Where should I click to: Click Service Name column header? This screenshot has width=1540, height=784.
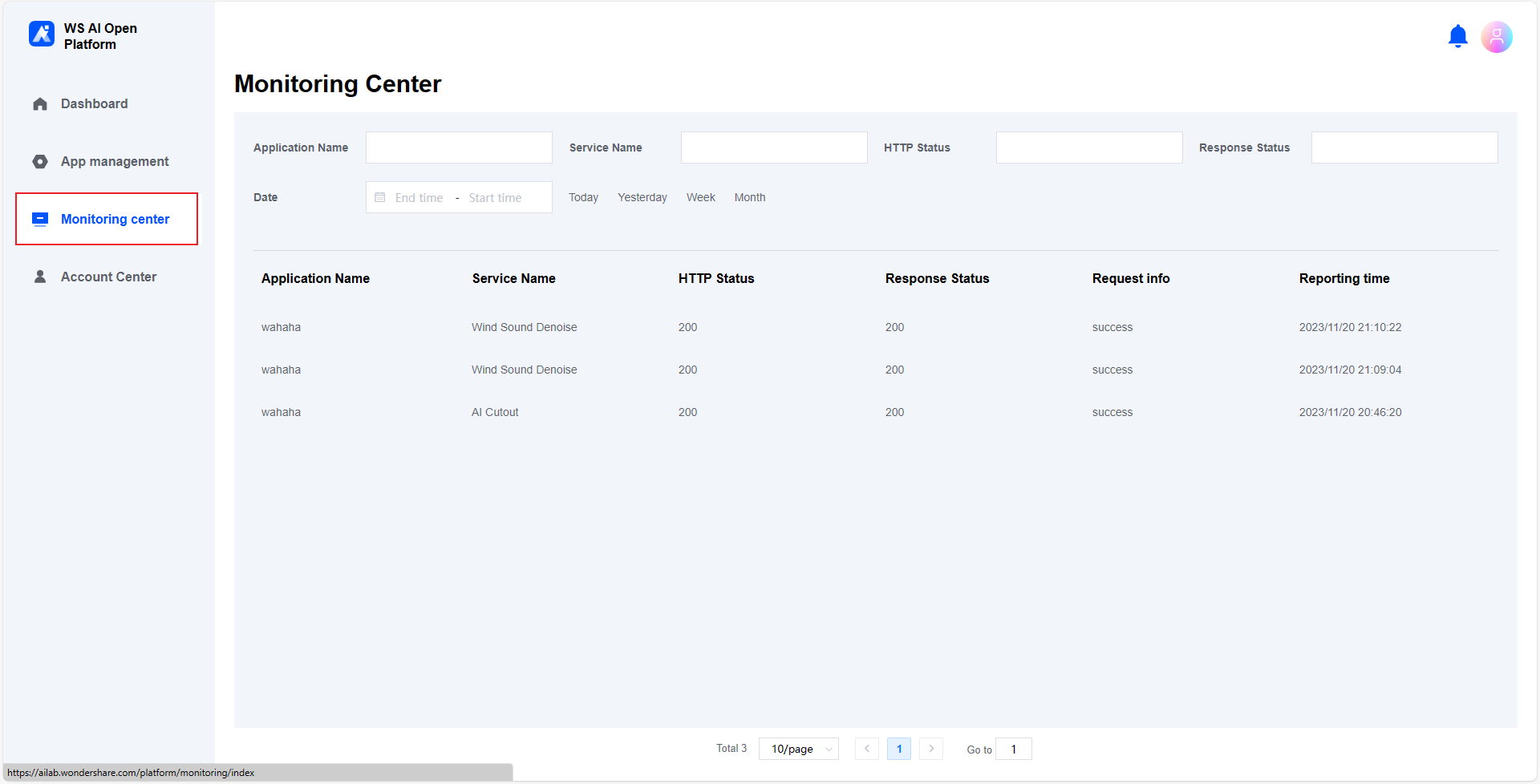(x=513, y=278)
